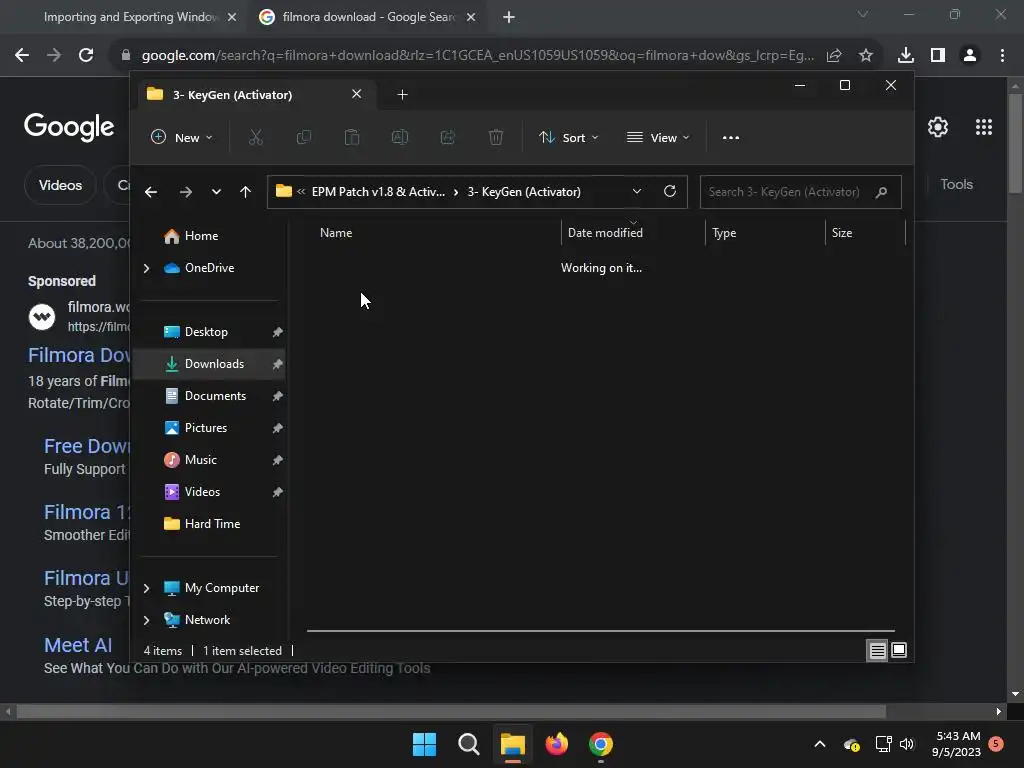The height and width of the screenshot is (768, 1024).
Task: Click Chrome's share page icon in address bar
Action: tap(833, 56)
